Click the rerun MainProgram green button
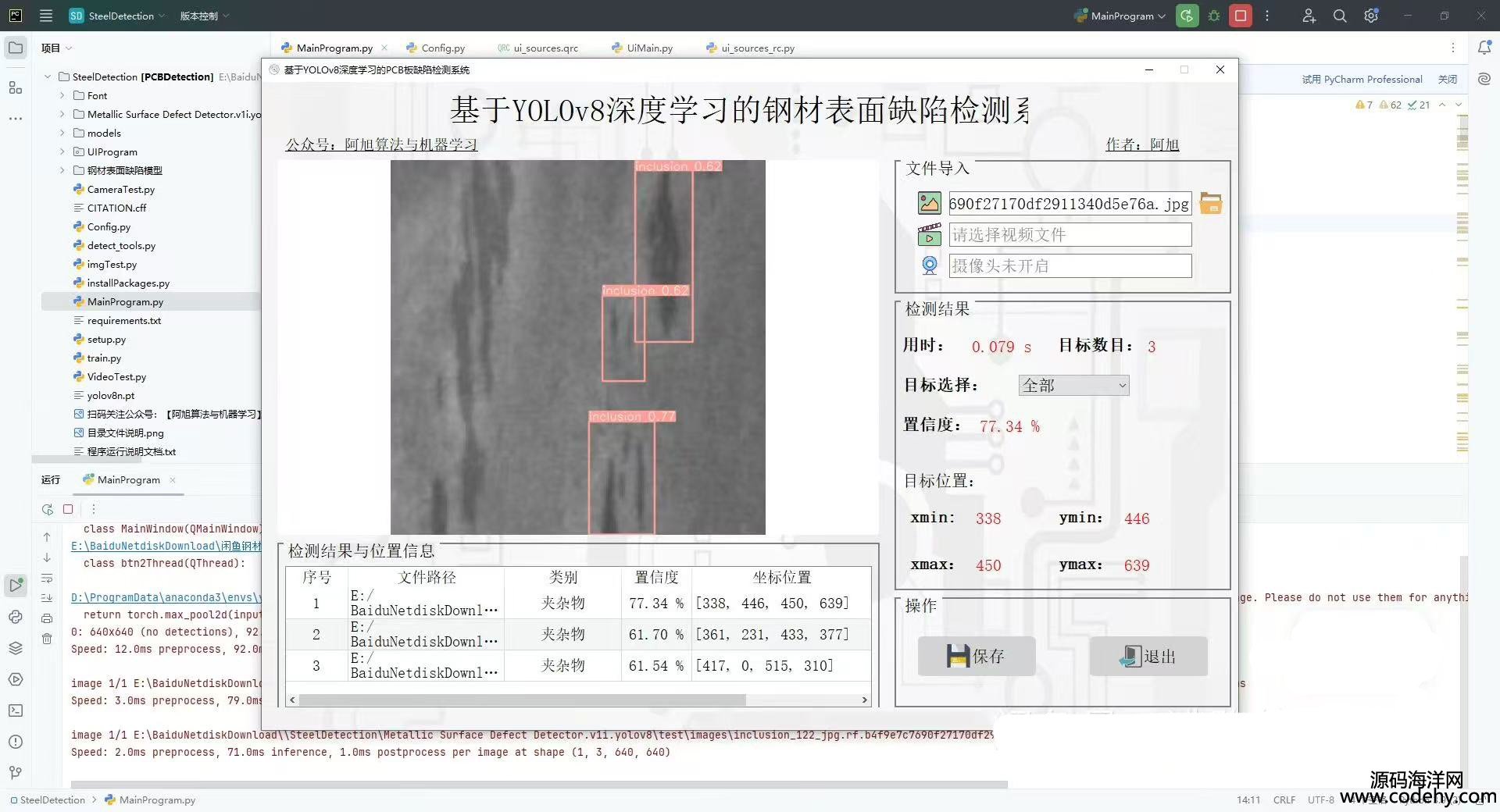 click(x=1187, y=16)
